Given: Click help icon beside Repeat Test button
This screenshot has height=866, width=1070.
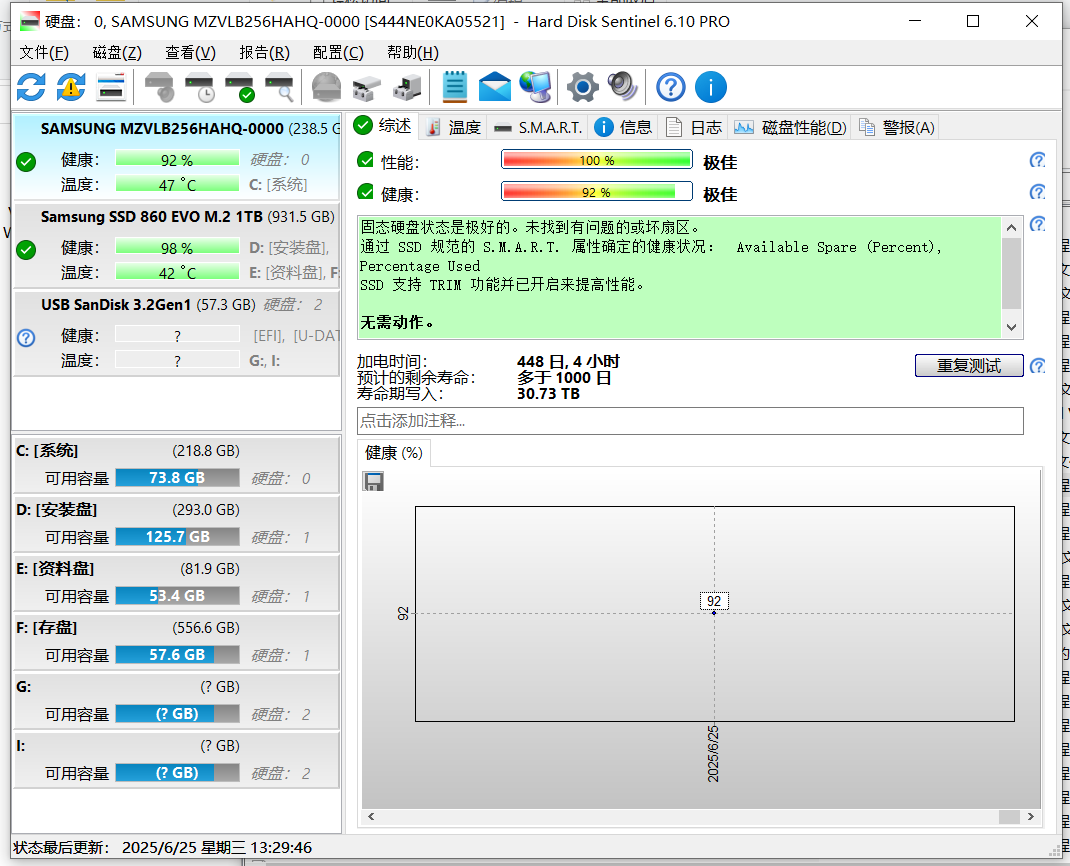Looking at the screenshot, I should coord(1037,366).
